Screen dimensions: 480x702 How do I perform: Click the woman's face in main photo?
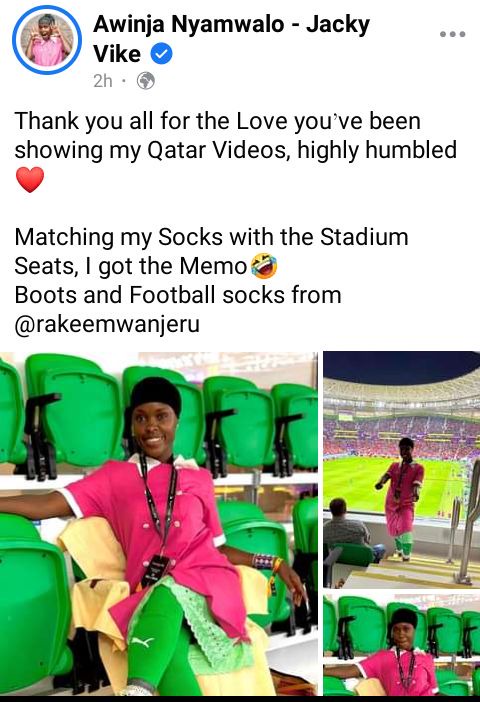pyautogui.click(x=154, y=429)
